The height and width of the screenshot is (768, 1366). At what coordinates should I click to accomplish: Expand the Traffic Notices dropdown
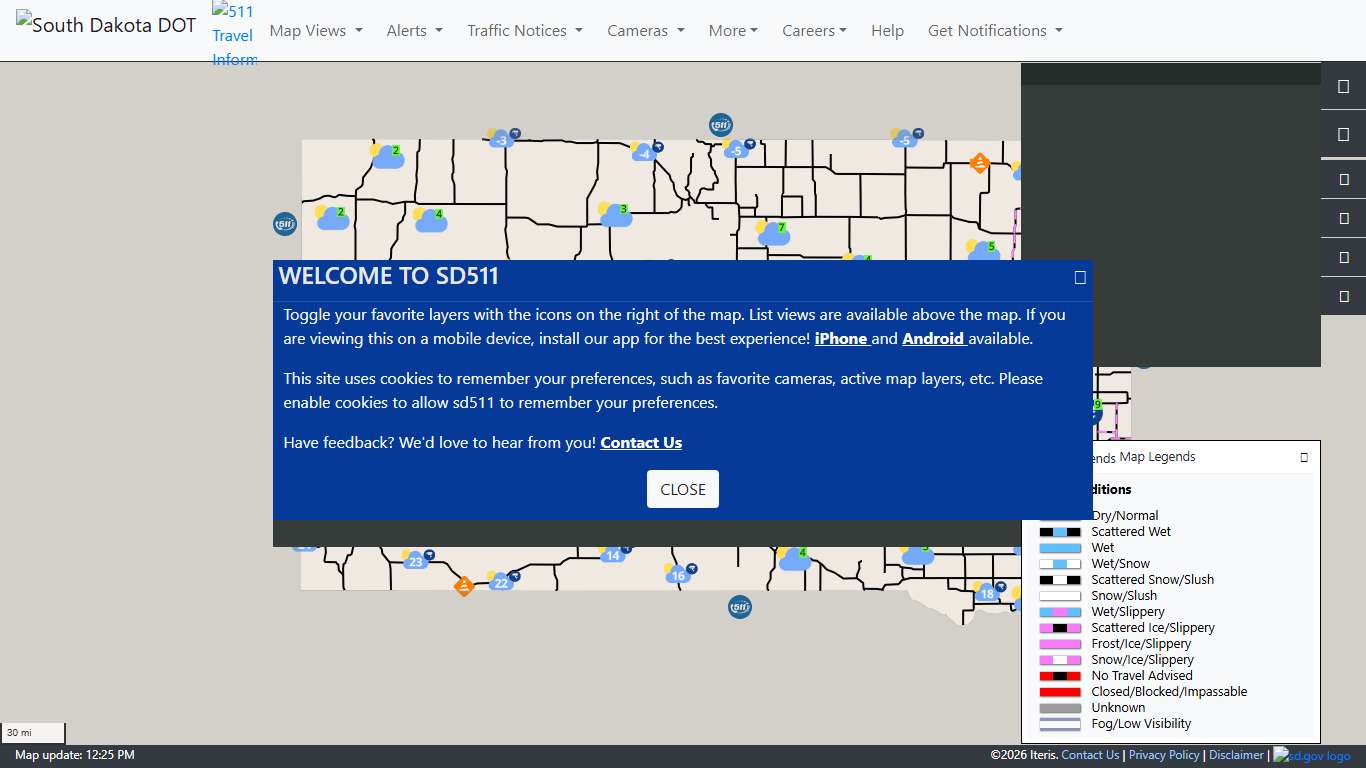coord(524,31)
